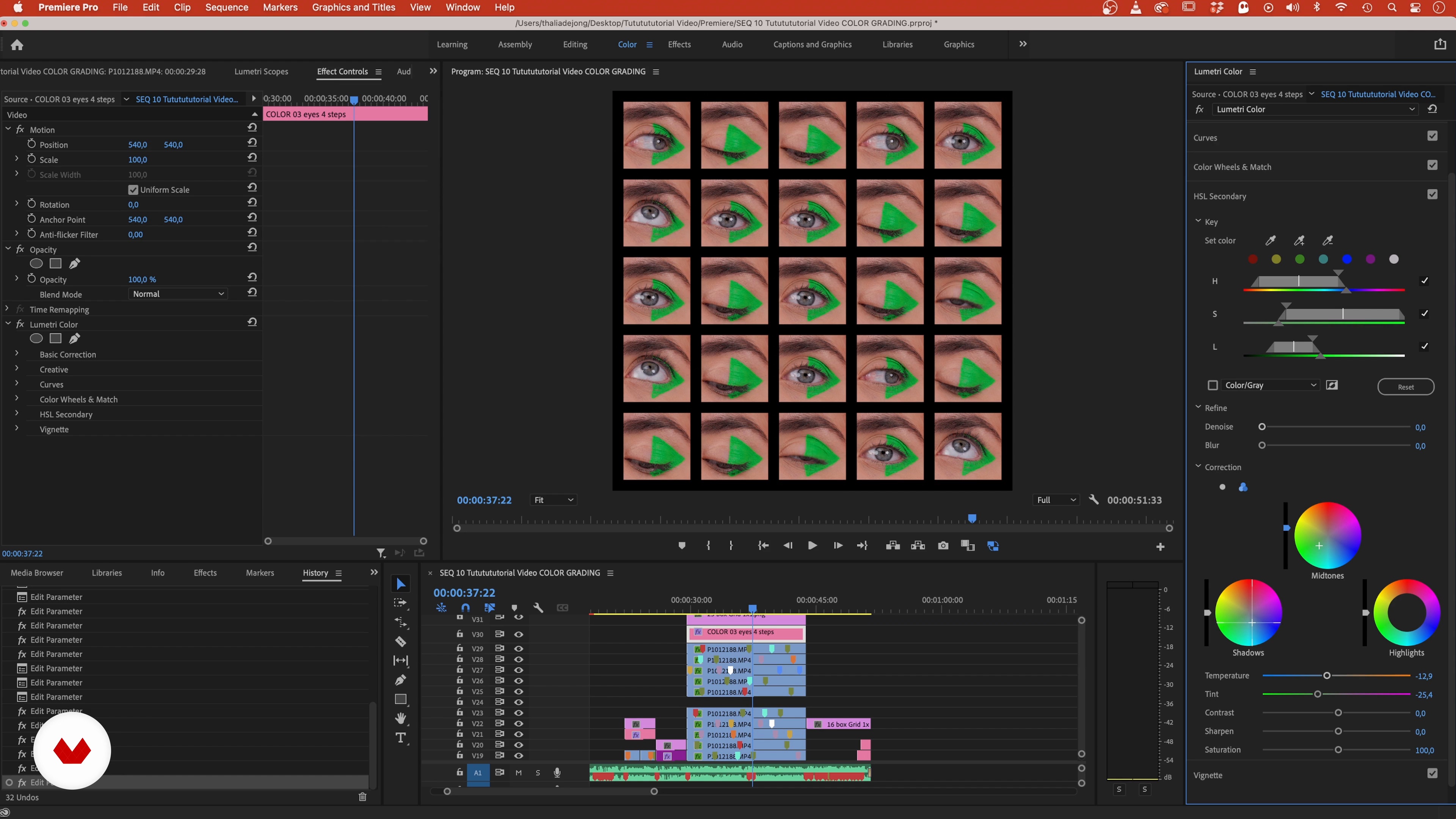This screenshot has height=819, width=1456.
Task: Mute audio track A1
Action: click(518, 773)
